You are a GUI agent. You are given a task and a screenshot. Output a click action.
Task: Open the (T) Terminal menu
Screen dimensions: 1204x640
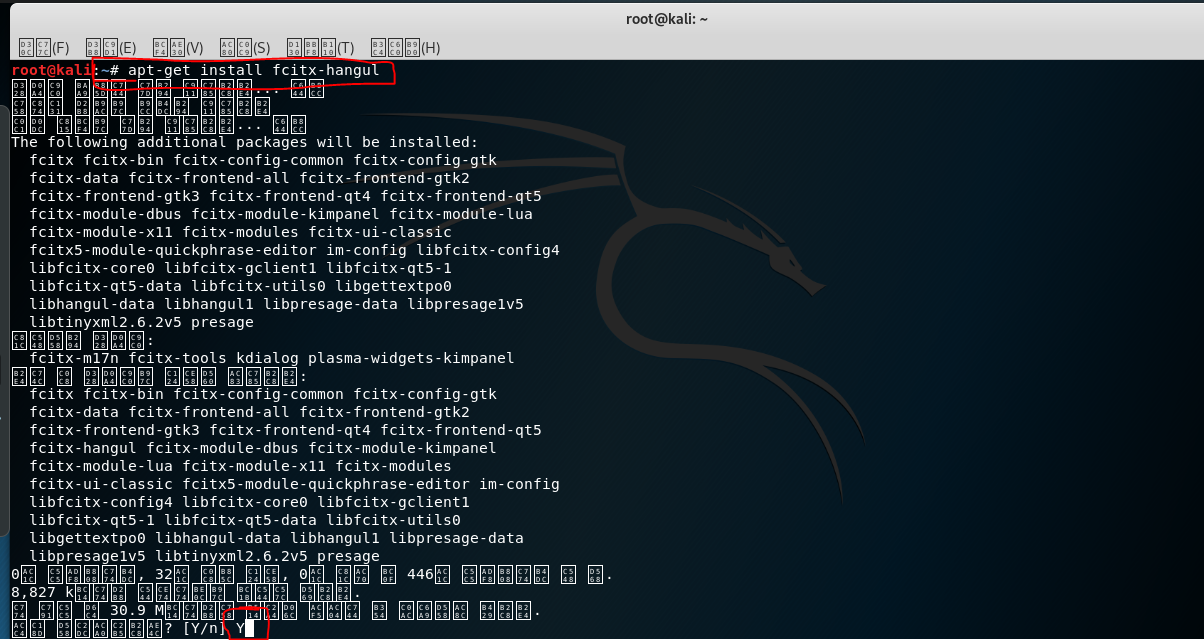pyautogui.click(x=320, y=47)
